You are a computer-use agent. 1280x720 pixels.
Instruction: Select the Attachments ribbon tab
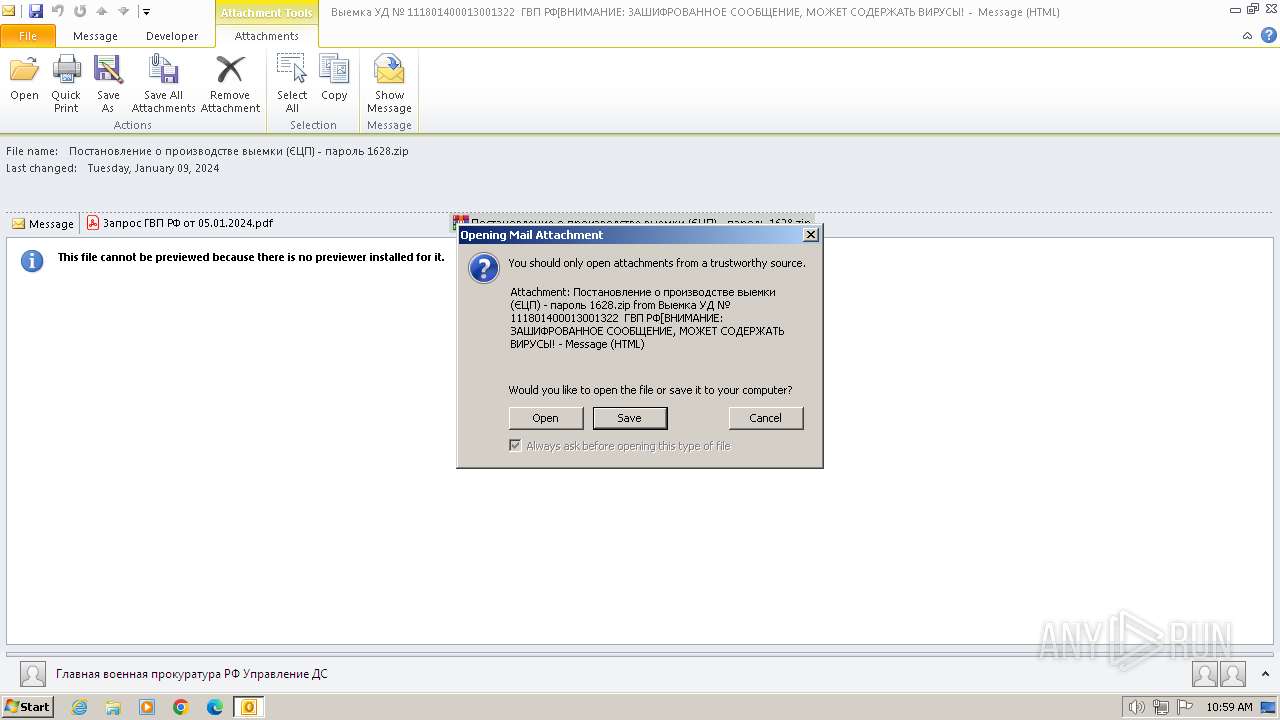pos(267,36)
